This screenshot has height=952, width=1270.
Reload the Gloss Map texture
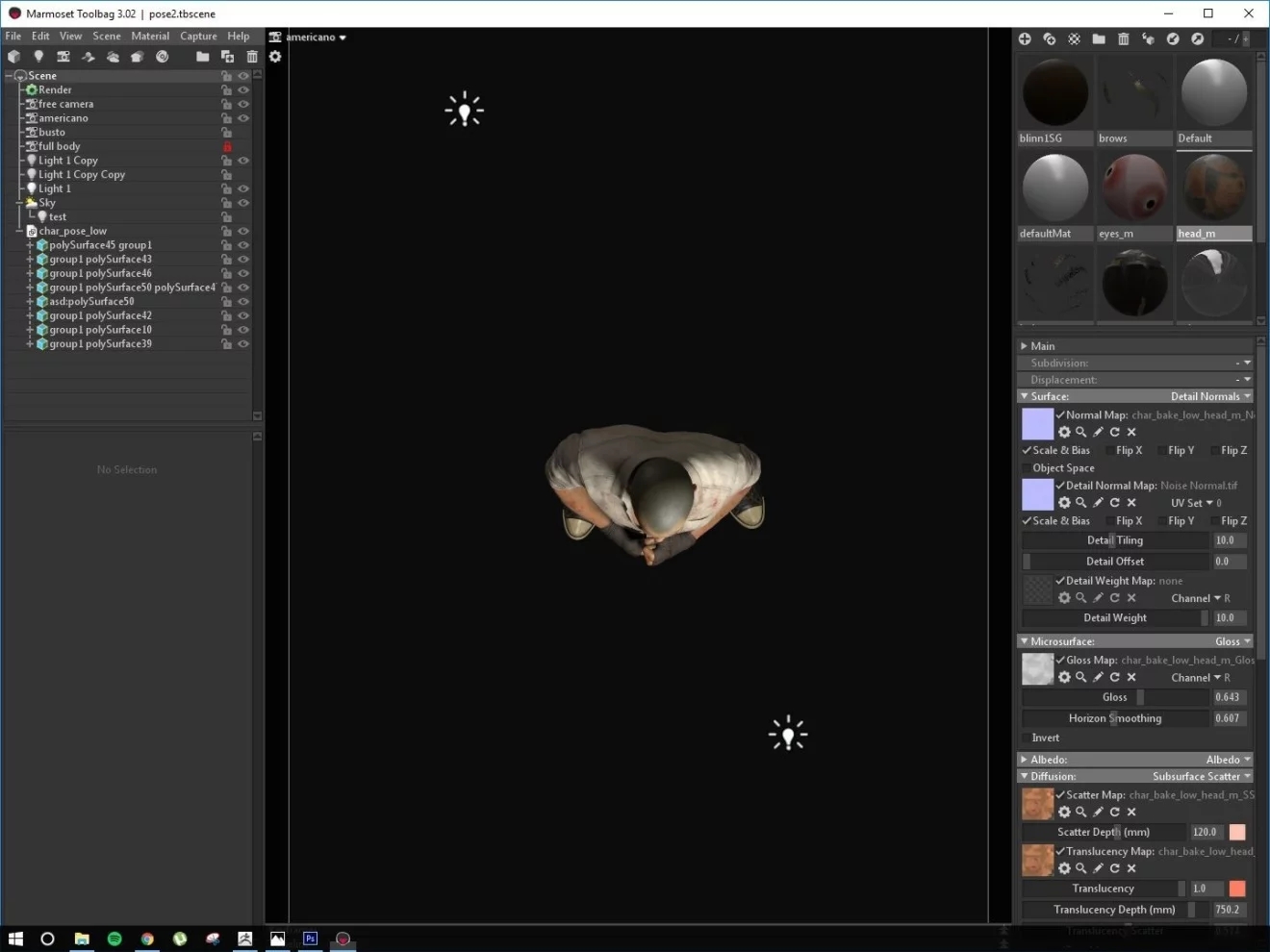[1115, 678]
